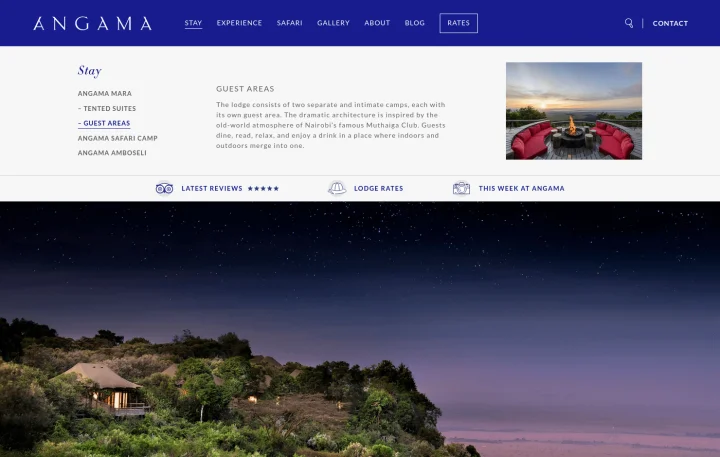This screenshot has width=720, height=457.
Task: Open the About menu
Action: tap(377, 23)
